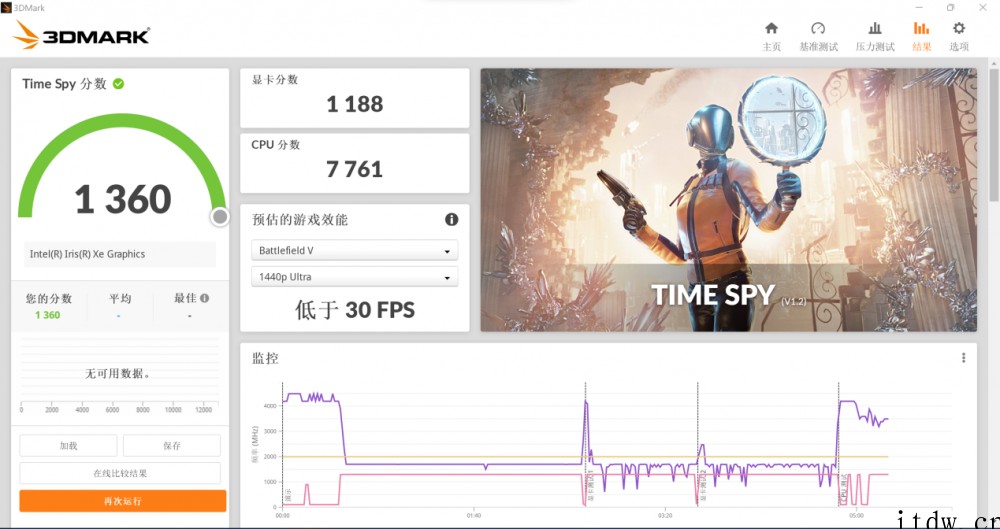Click the 3DMARK logo in header

(x=82, y=36)
